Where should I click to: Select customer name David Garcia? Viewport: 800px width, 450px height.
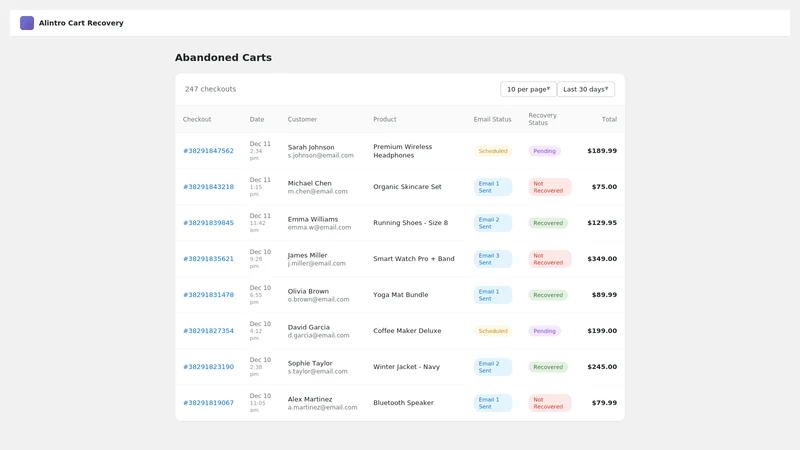click(x=309, y=327)
